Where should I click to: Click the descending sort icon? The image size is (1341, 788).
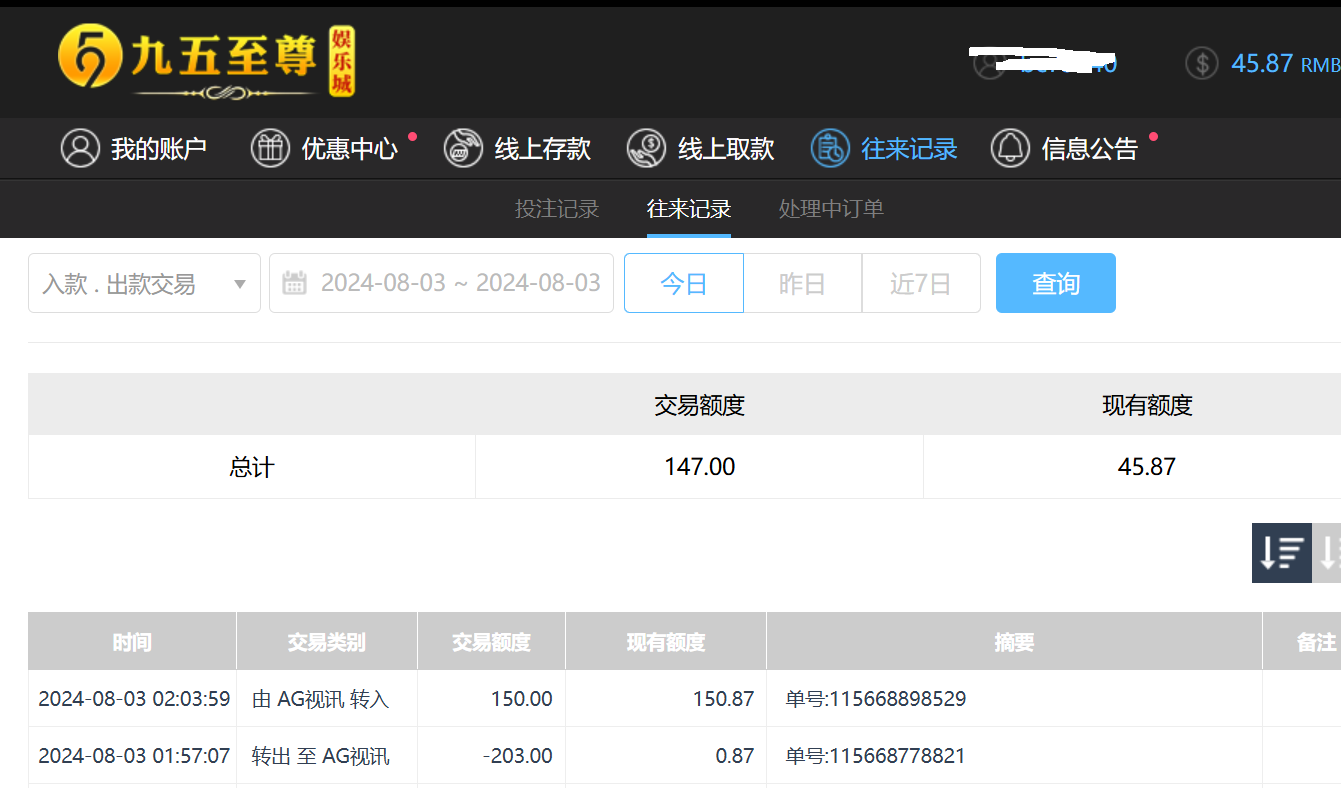click(x=1281, y=552)
